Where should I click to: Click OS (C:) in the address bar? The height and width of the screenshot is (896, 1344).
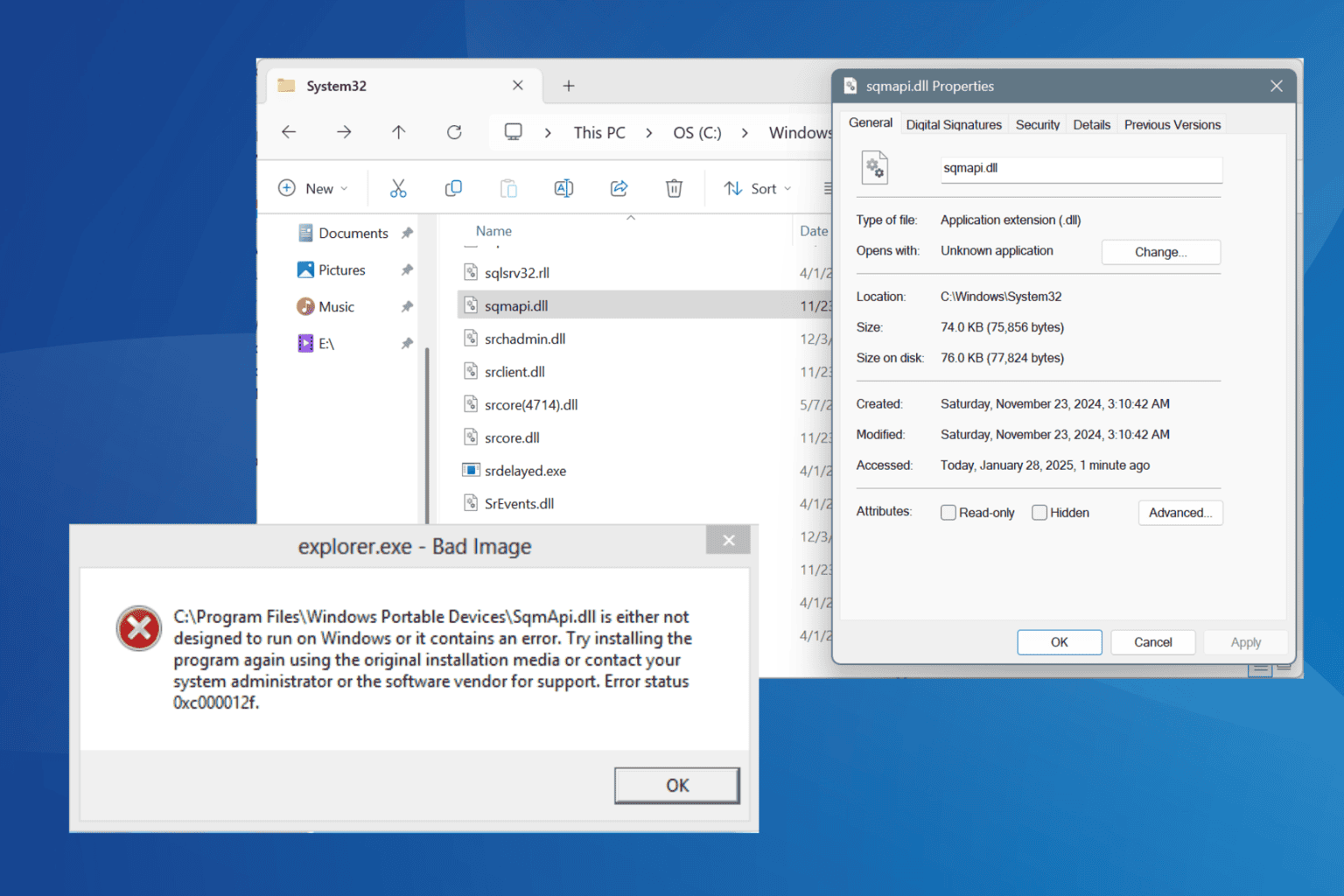click(697, 133)
